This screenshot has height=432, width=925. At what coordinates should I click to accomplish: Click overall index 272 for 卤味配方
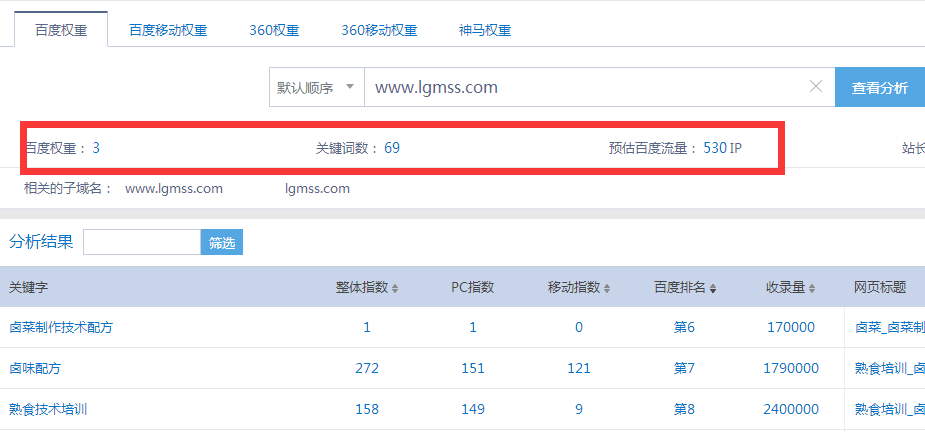pyautogui.click(x=367, y=368)
